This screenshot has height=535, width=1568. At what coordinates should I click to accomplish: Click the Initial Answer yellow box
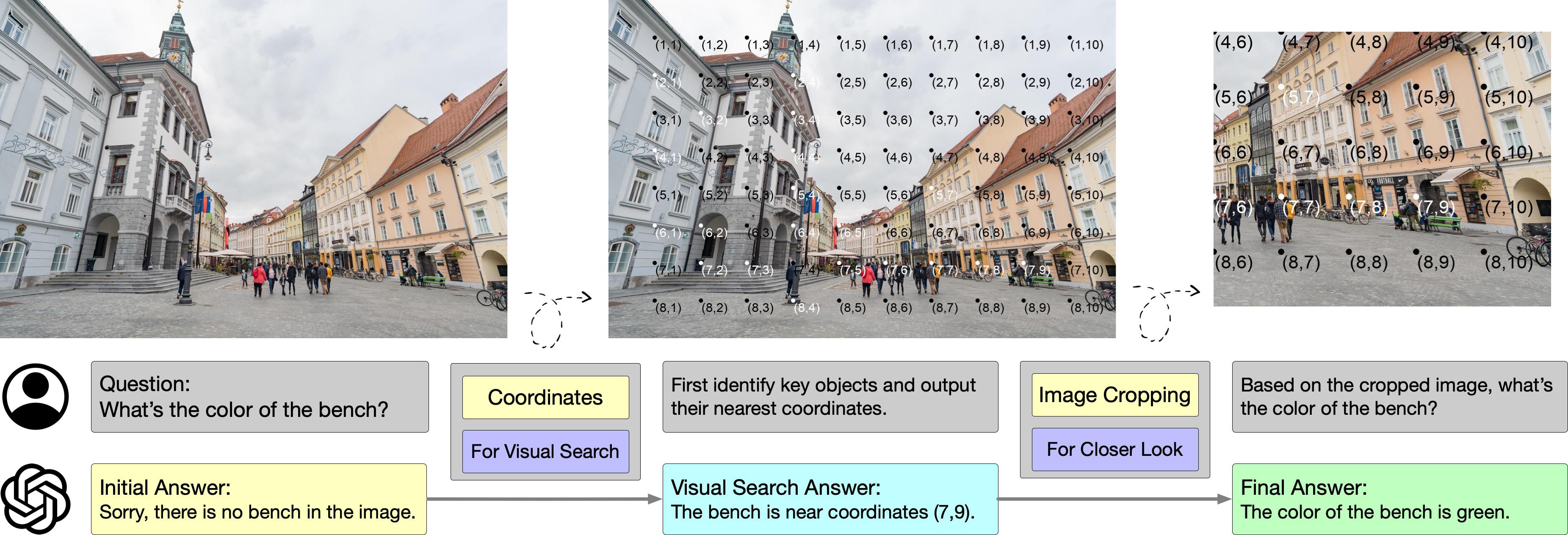pos(258,499)
